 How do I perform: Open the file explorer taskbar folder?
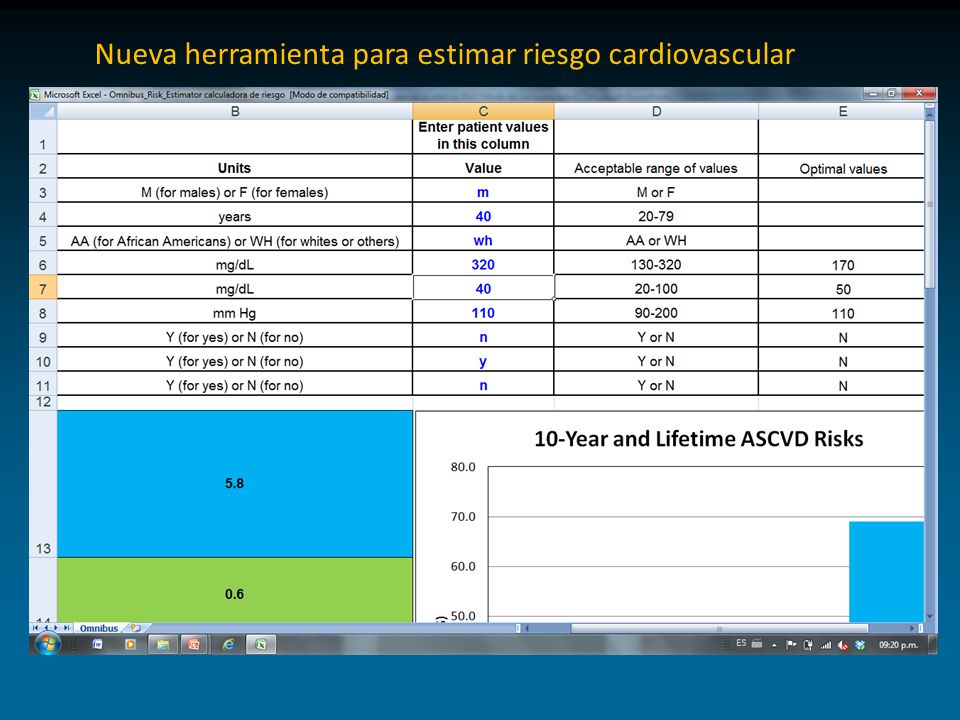pyautogui.click(x=163, y=644)
